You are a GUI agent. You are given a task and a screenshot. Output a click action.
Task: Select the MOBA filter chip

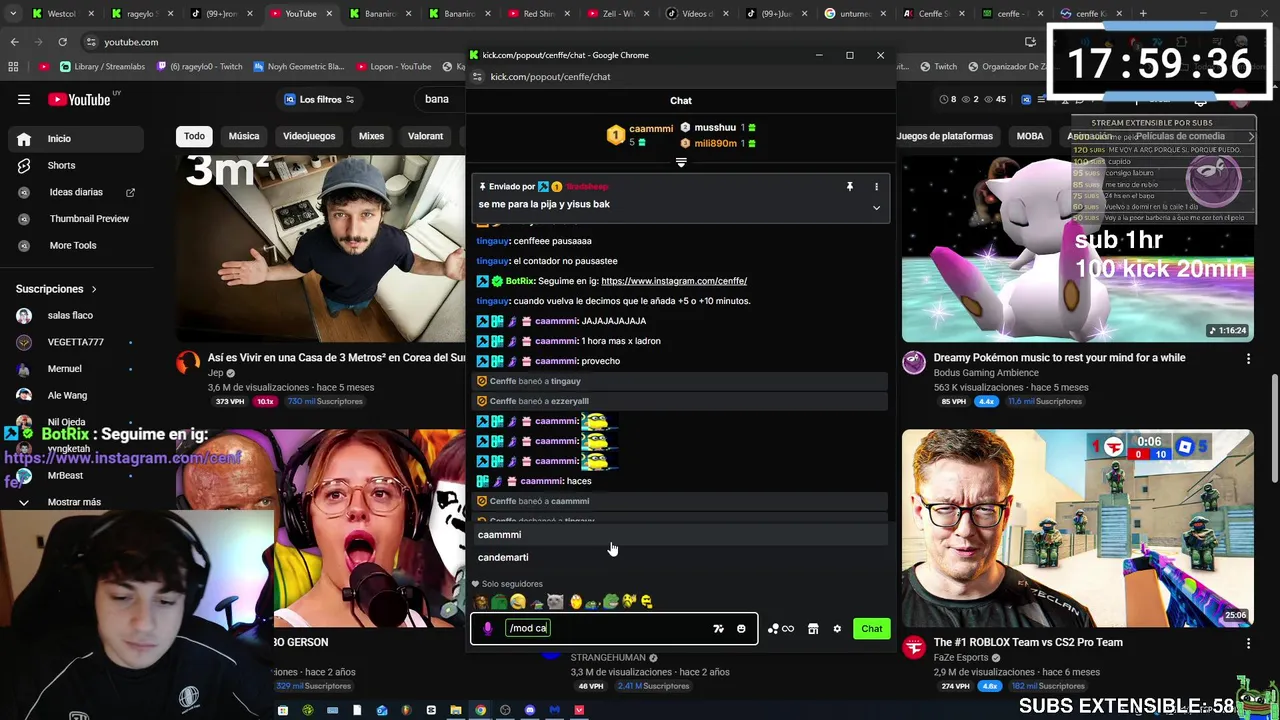(1030, 136)
